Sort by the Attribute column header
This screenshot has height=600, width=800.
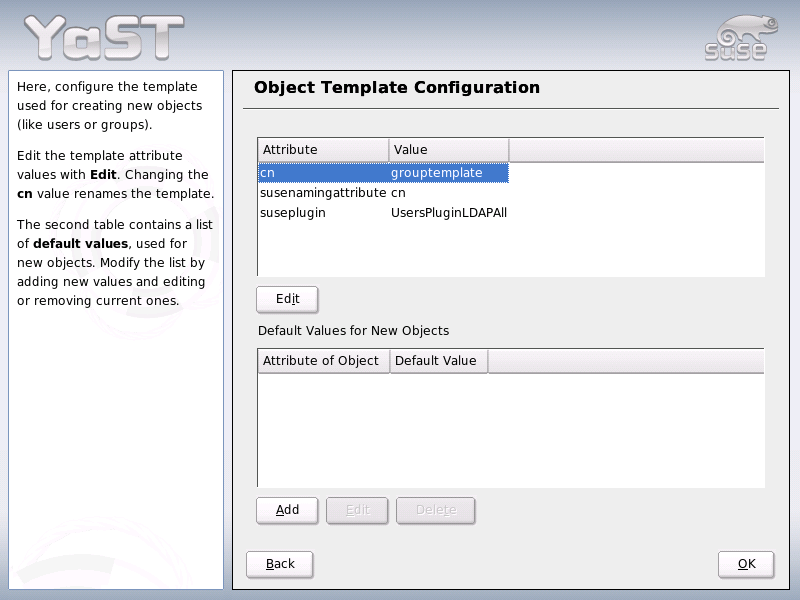click(x=323, y=150)
